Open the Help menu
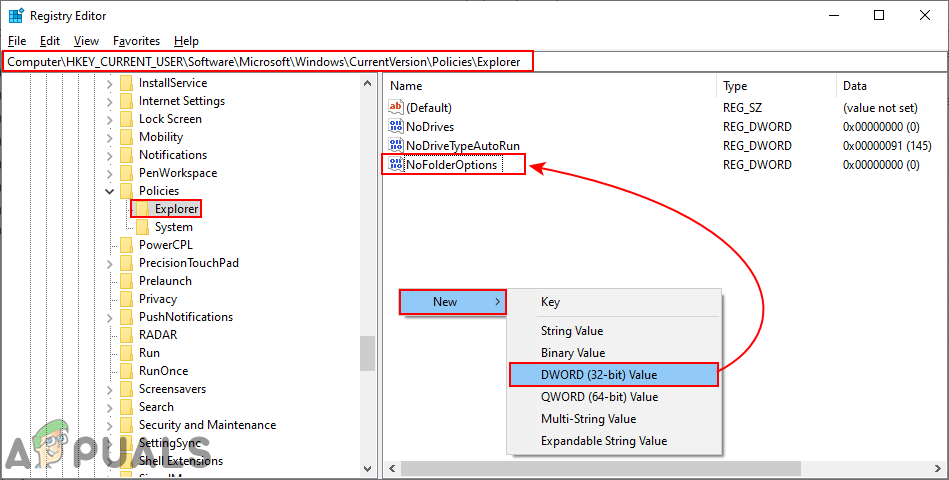The height and width of the screenshot is (480, 949). (x=186, y=41)
